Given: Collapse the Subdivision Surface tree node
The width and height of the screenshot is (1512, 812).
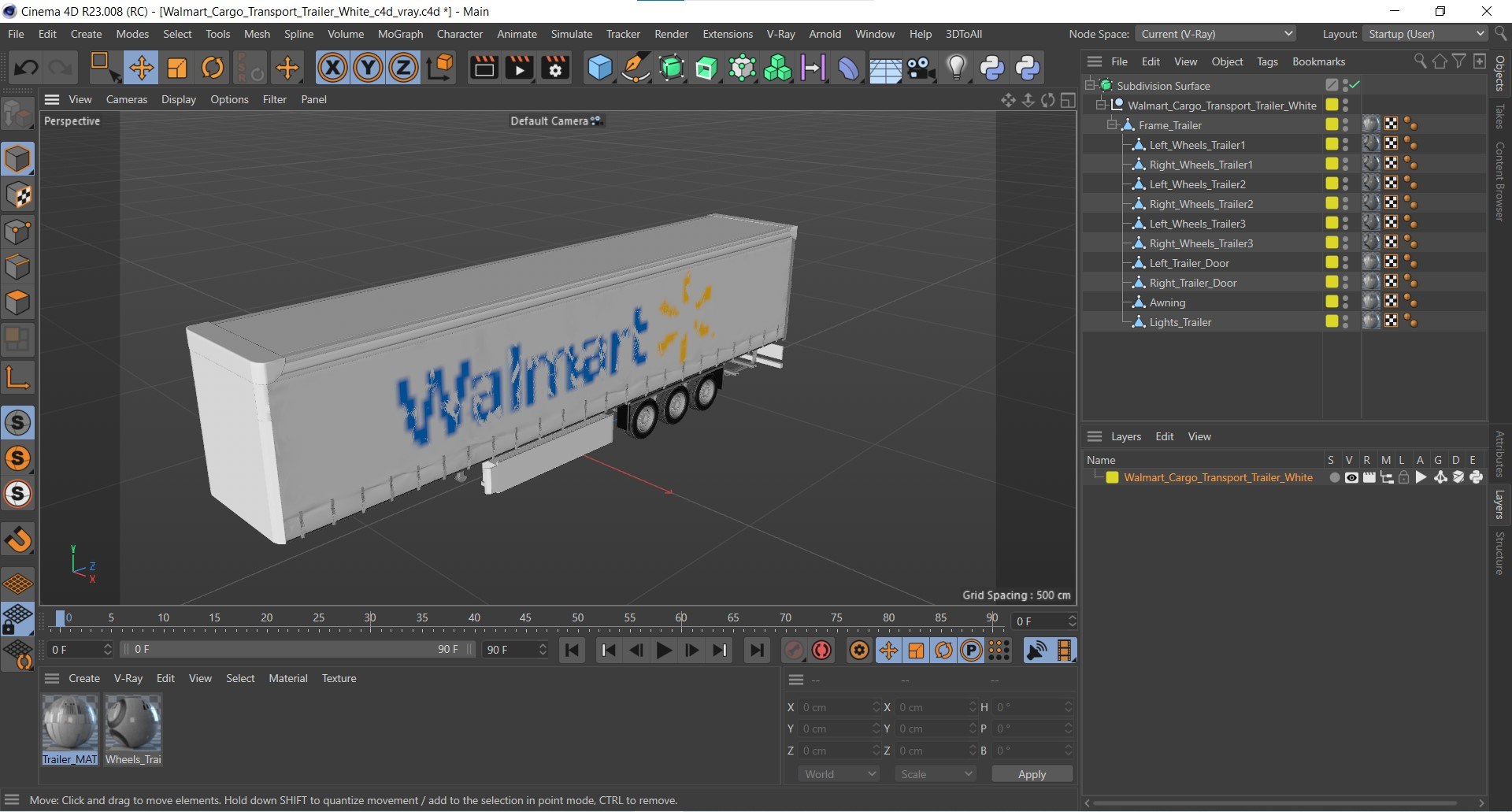Looking at the screenshot, I should coord(1091,85).
